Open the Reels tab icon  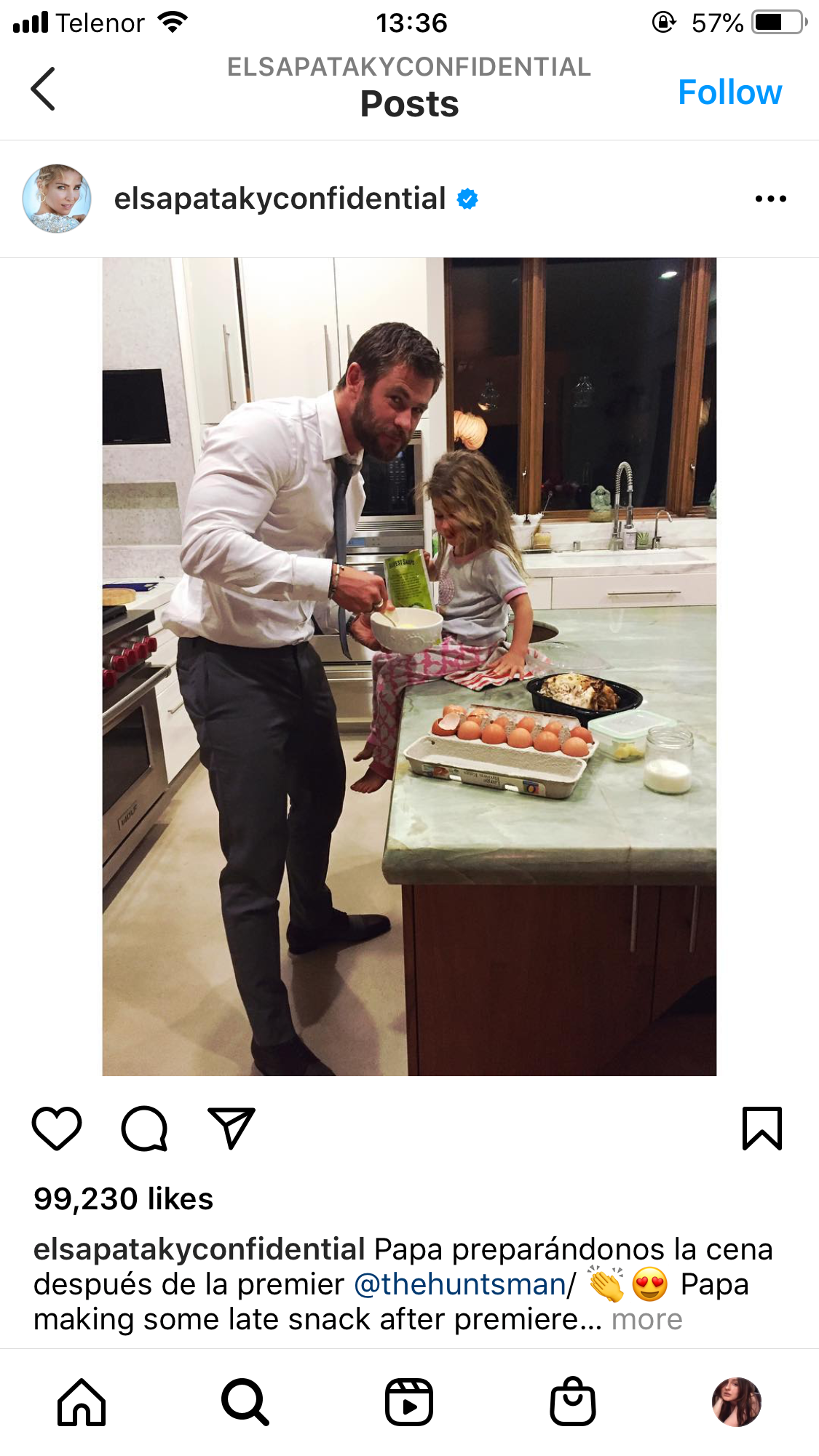point(409,1402)
